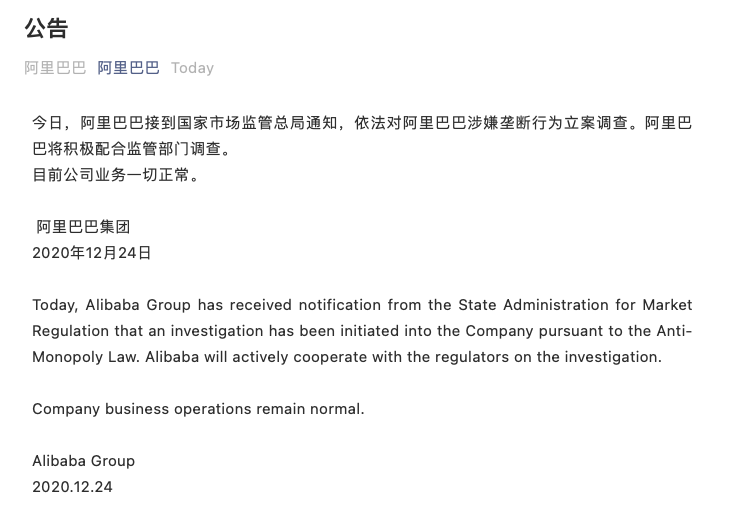Click the Chinese paragraph starting 今日，阿里巴巴接到
The height and width of the screenshot is (529, 747).
click(x=362, y=136)
